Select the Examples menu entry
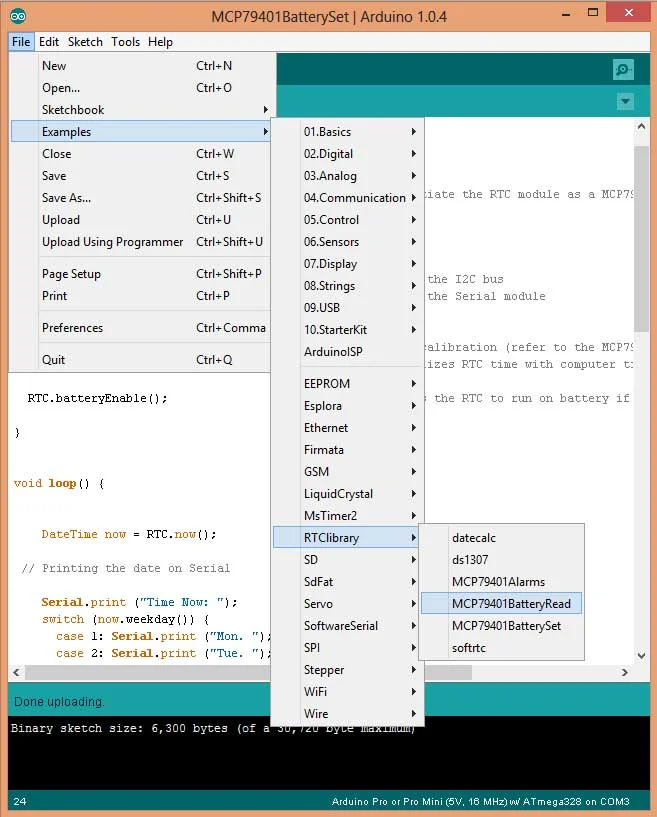Image resolution: width=657 pixels, height=817 pixels. pyautogui.click(x=141, y=131)
